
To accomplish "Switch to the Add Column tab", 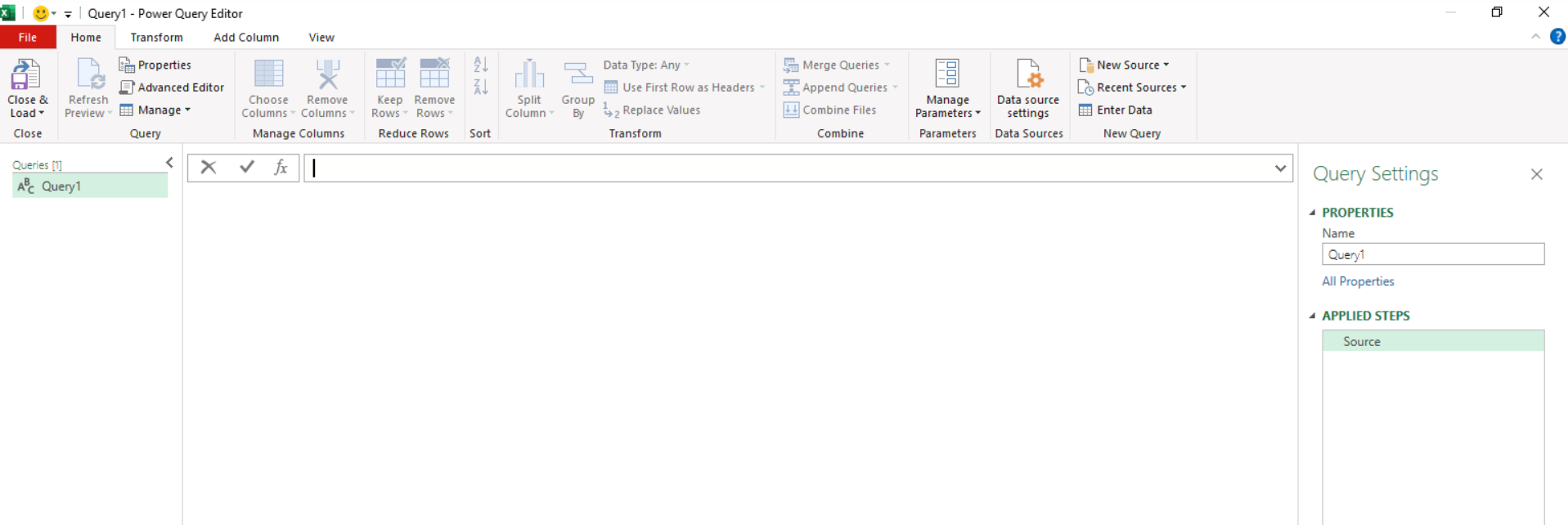I will (246, 37).
